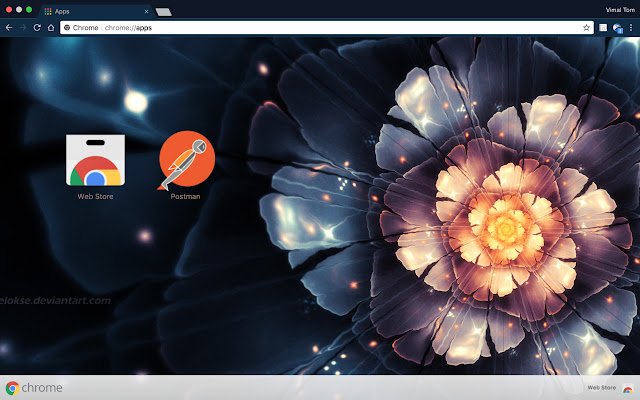
Task: Go back to the previous page
Action: click(x=9, y=28)
